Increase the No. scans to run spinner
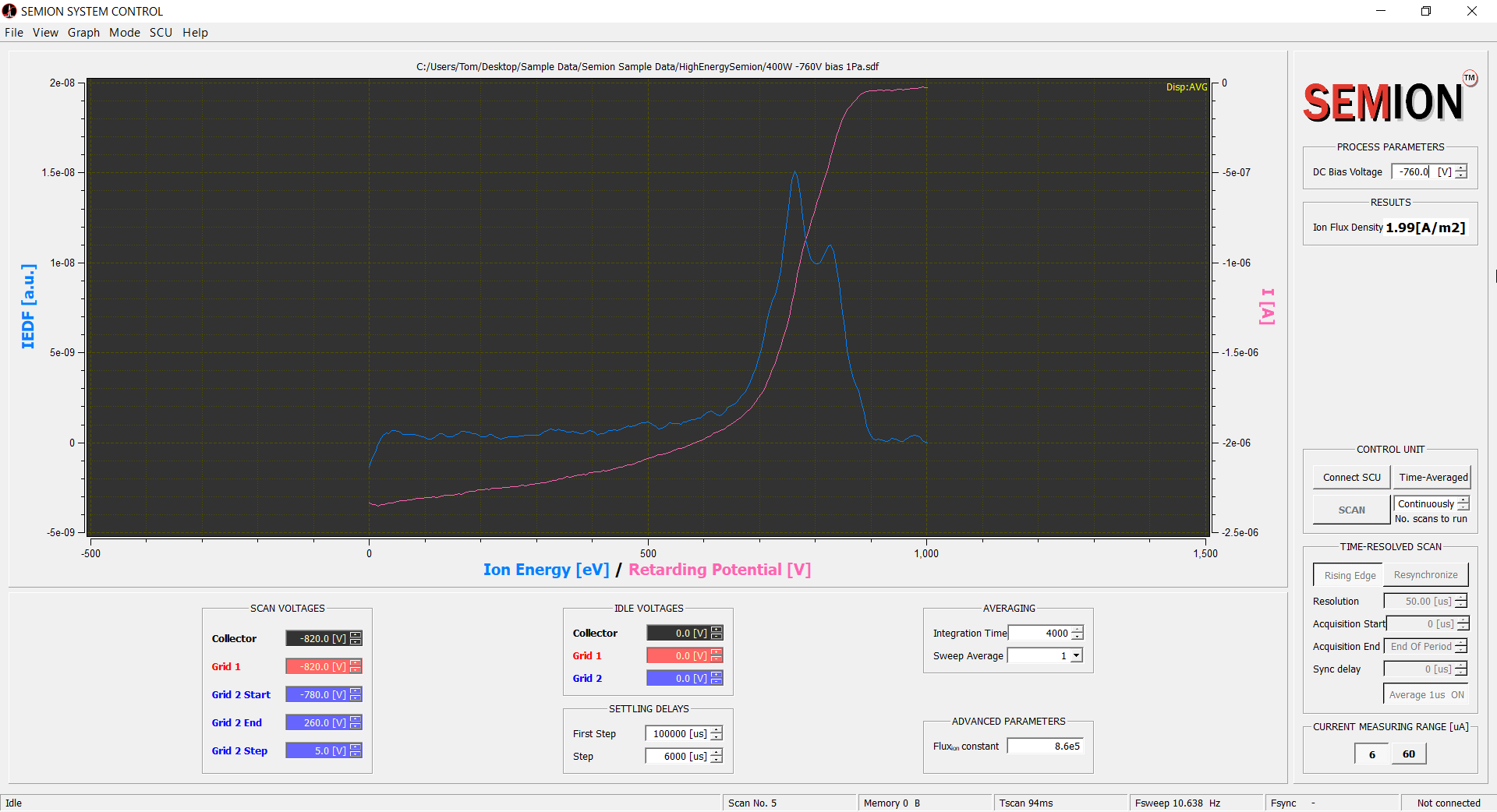Screen dimensions: 1497x812 [1463, 500]
